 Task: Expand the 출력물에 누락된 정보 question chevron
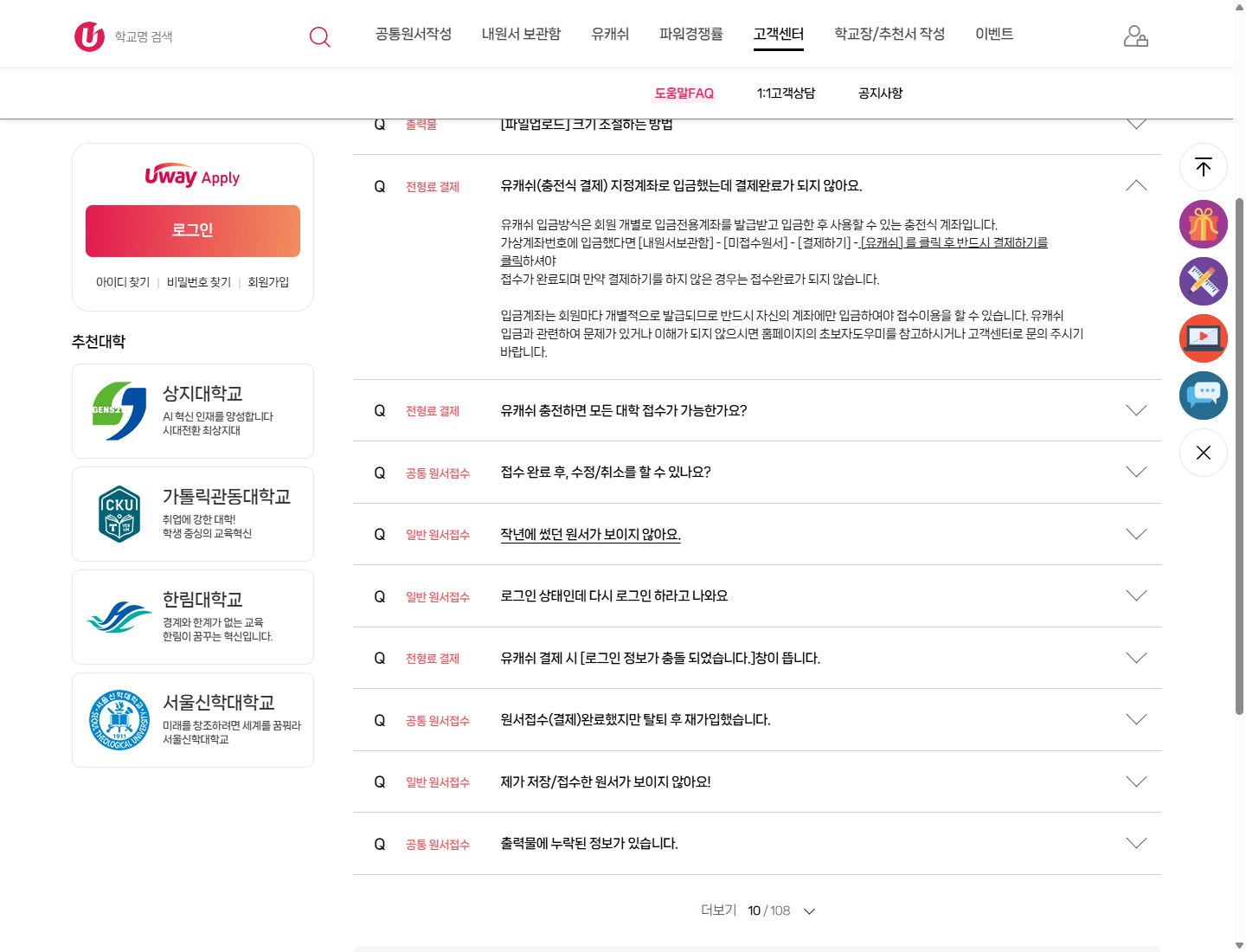(x=1137, y=843)
